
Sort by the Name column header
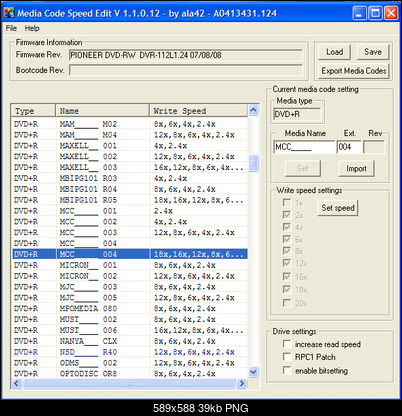[102, 111]
